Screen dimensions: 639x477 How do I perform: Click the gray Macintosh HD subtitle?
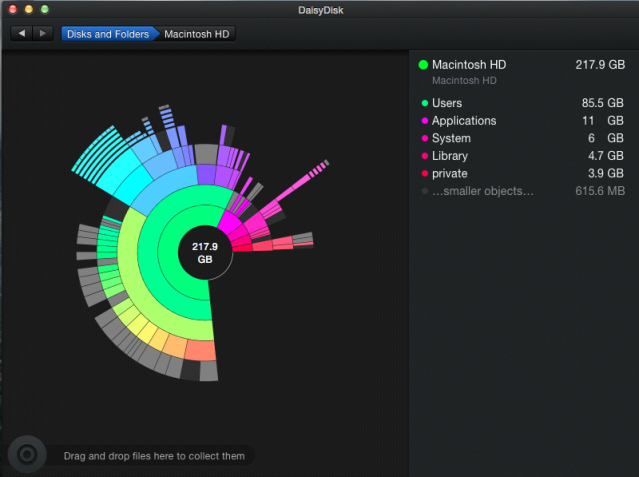point(464,80)
